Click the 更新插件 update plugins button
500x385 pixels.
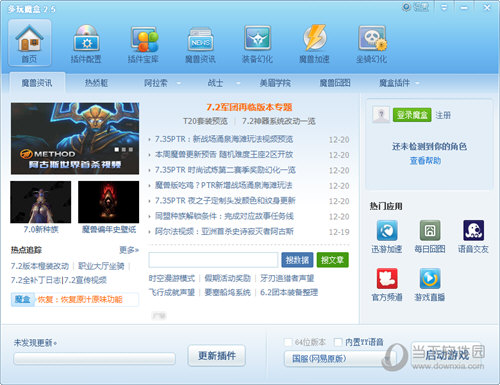pyautogui.click(x=217, y=356)
